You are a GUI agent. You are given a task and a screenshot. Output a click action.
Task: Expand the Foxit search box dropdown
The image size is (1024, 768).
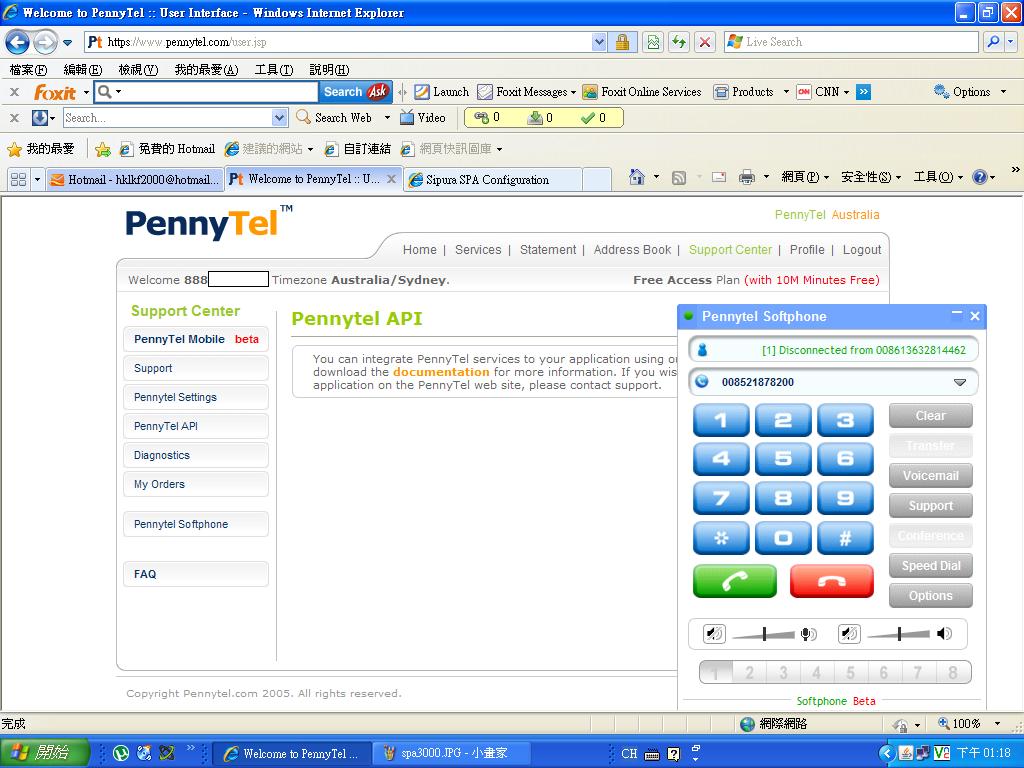[118, 92]
